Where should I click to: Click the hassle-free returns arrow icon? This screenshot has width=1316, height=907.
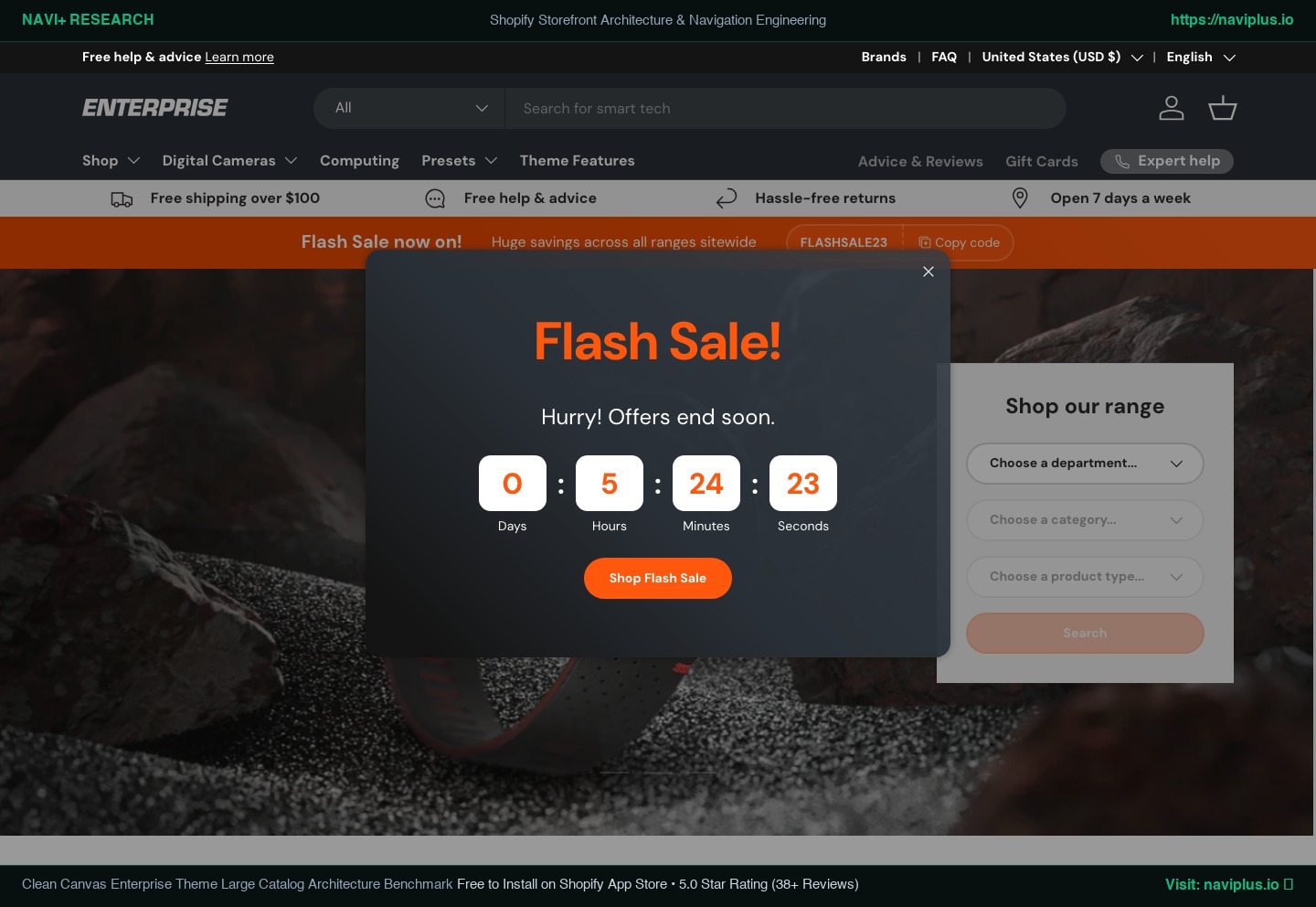point(727,198)
